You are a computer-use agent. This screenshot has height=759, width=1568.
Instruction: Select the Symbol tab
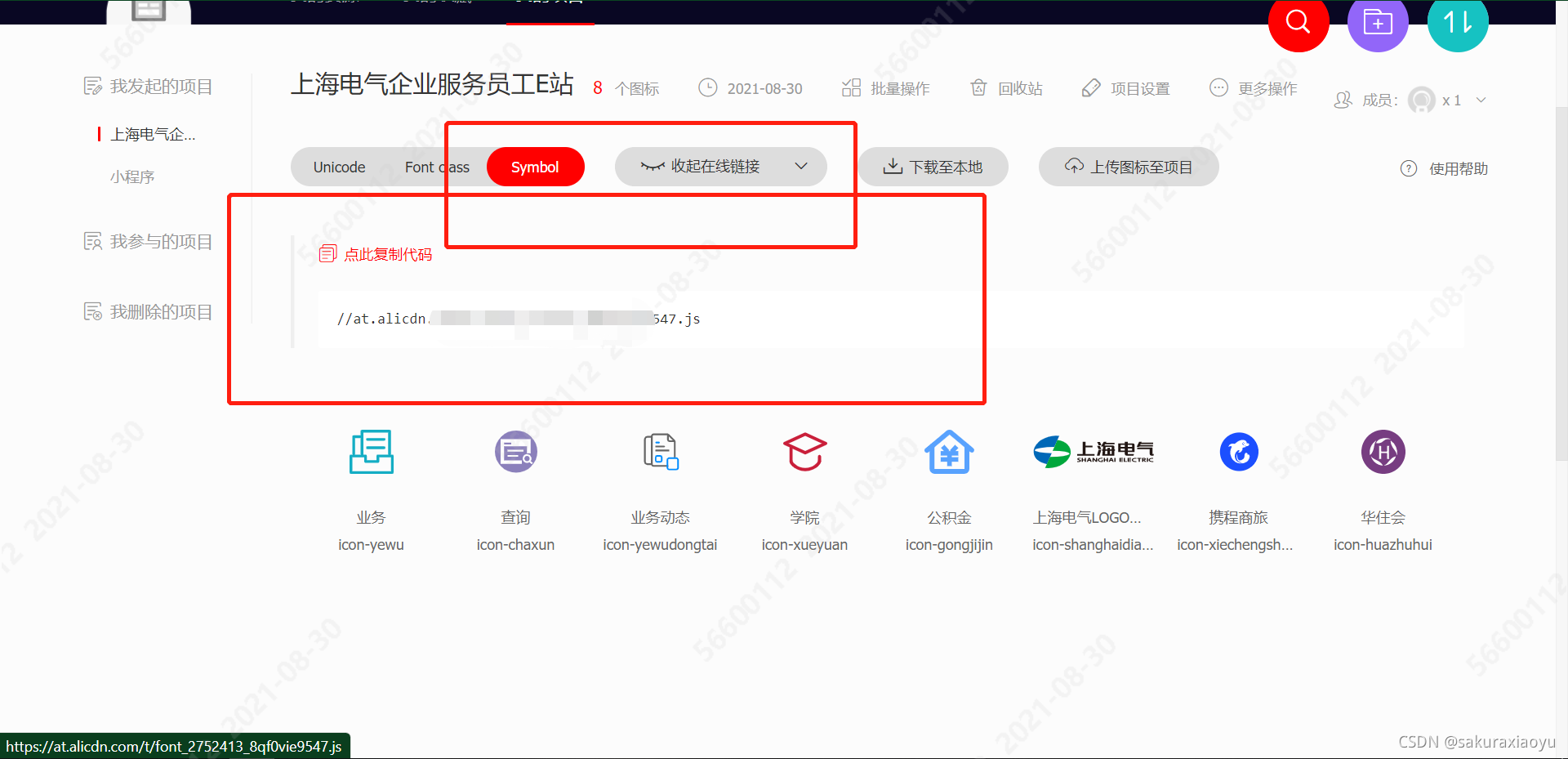pos(535,167)
